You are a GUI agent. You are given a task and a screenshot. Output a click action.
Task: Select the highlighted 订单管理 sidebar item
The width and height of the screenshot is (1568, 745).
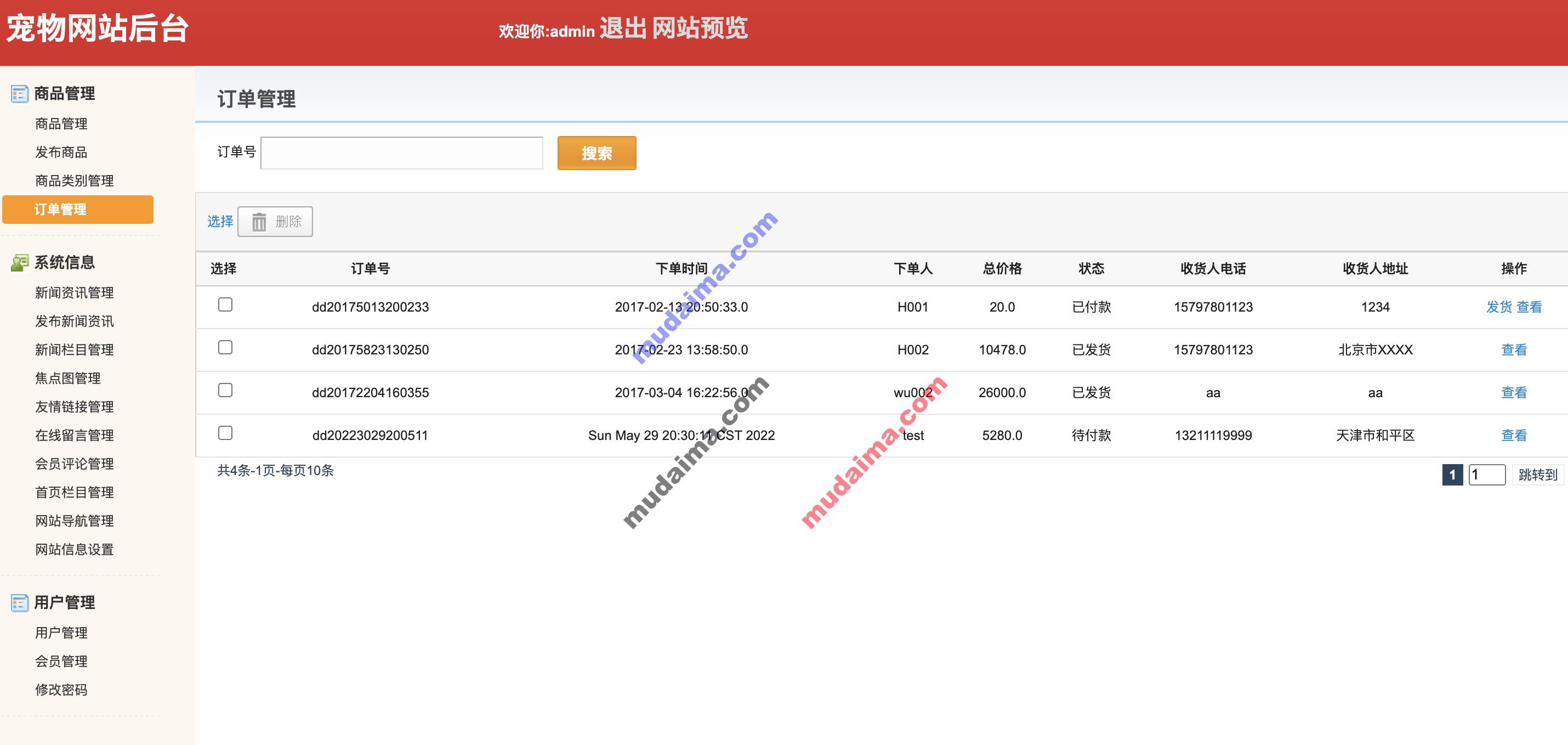78,210
